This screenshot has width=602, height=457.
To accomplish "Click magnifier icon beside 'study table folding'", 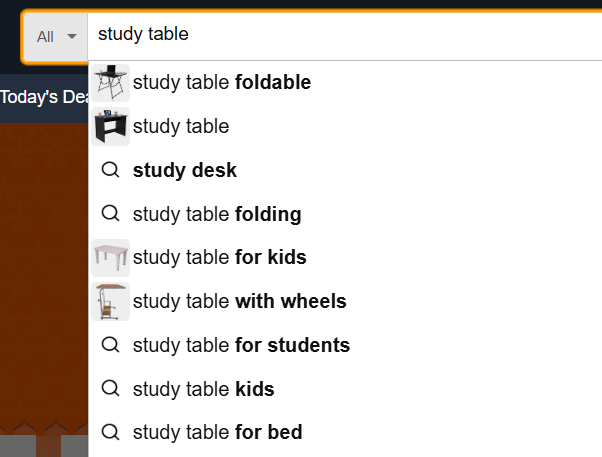I will [111, 214].
